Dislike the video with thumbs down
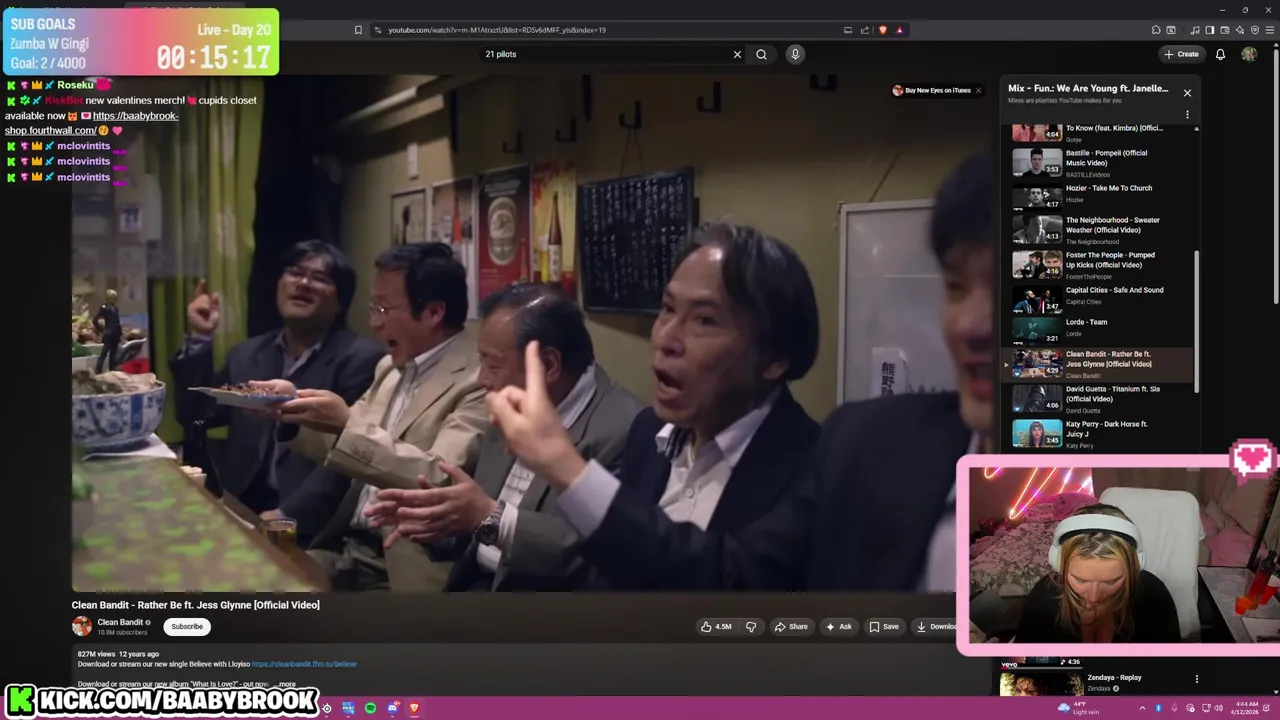Image resolution: width=1280 pixels, height=720 pixels. [751, 627]
